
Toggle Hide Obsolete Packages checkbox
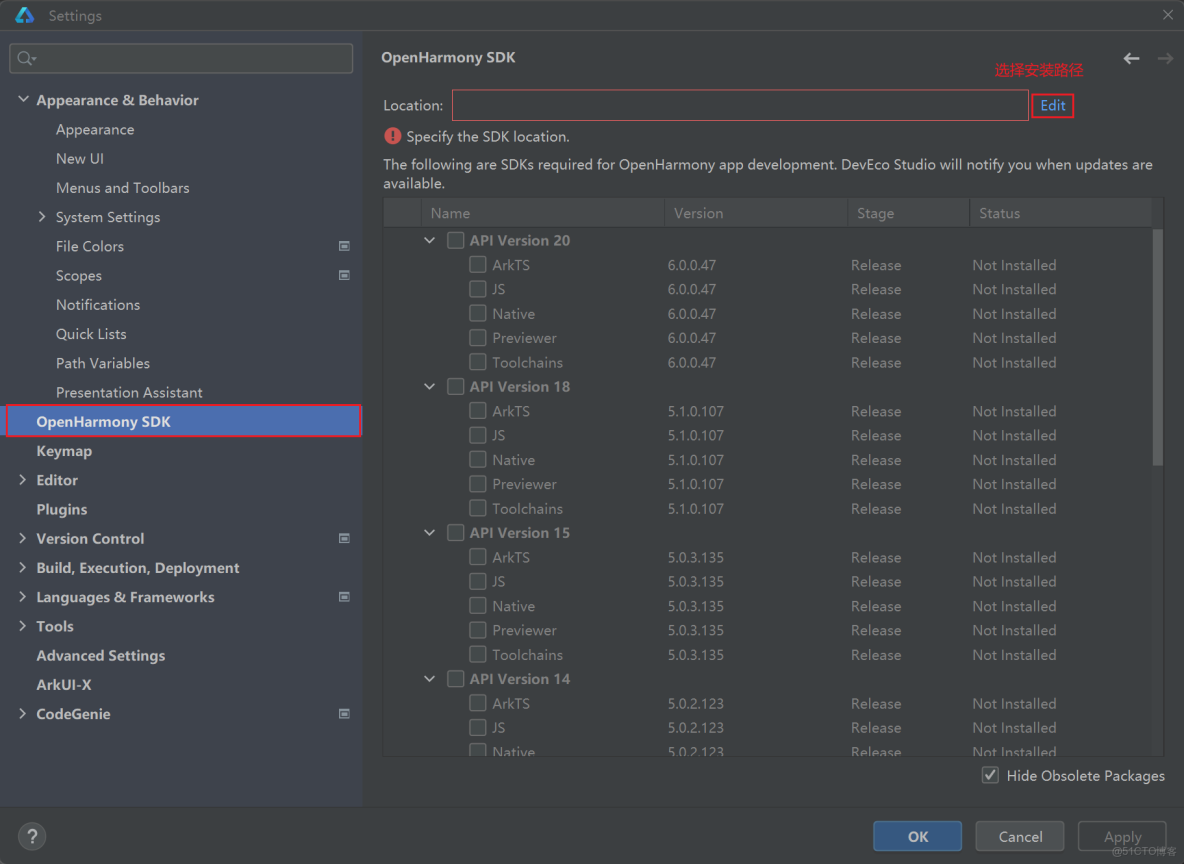click(990, 776)
